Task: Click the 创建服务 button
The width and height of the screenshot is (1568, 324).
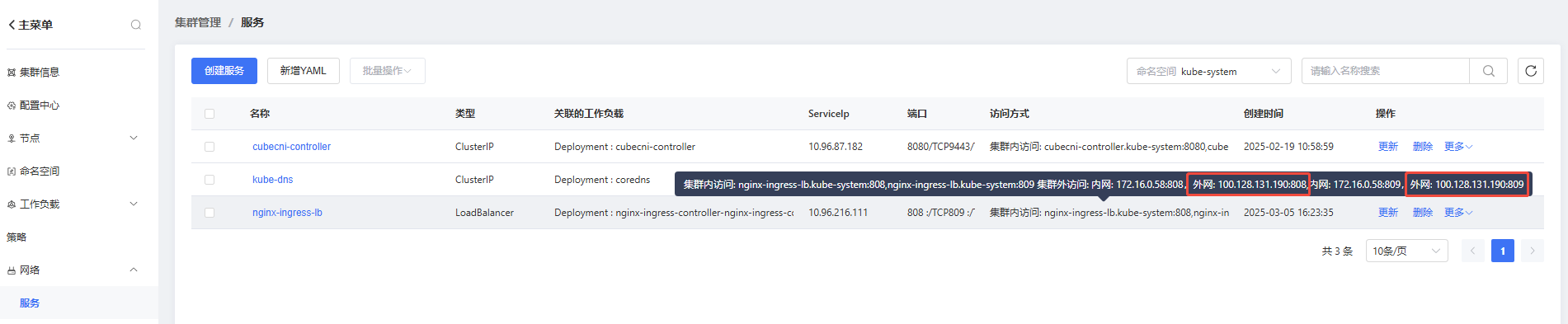Action: coord(224,71)
